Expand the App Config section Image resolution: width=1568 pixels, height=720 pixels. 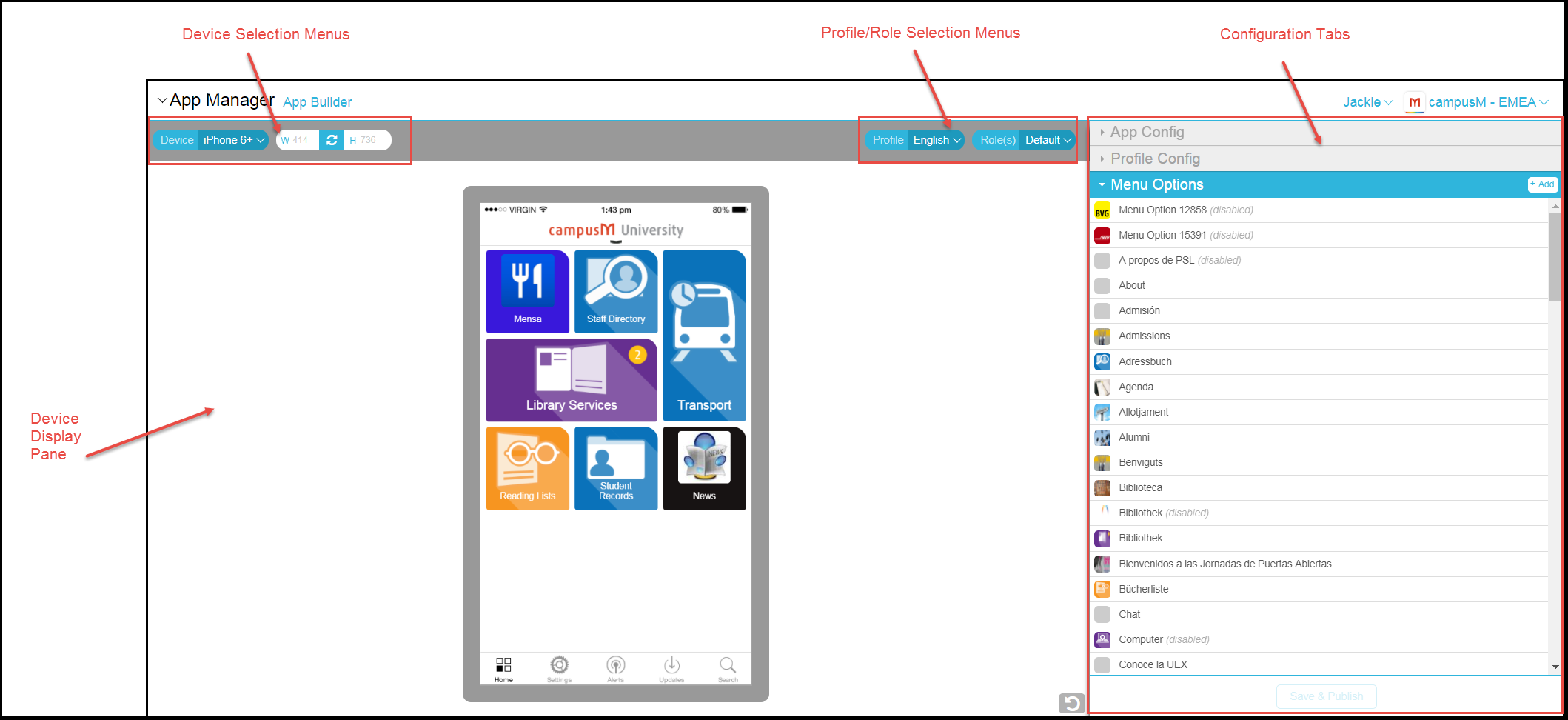tap(1324, 132)
